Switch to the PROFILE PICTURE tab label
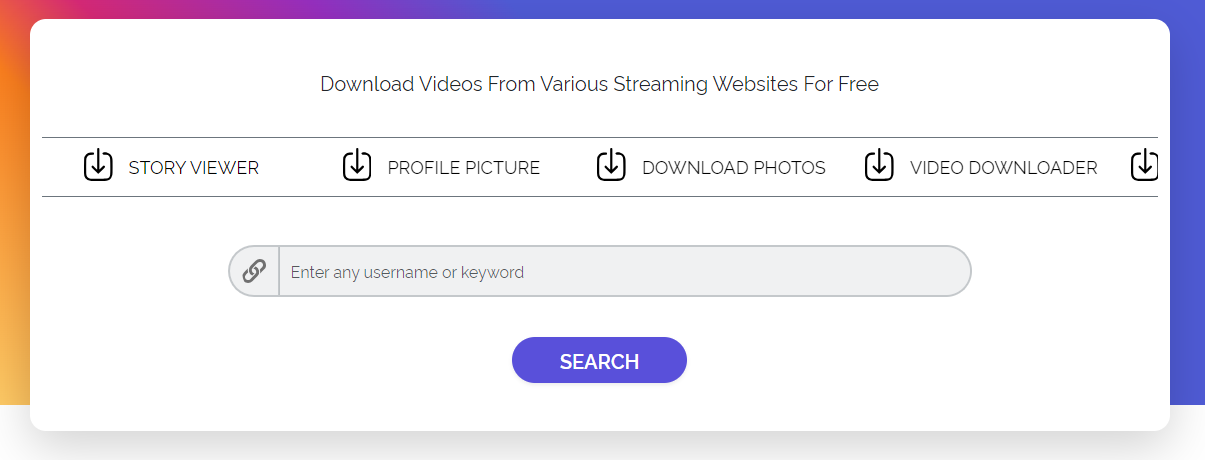Image resolution: width=1205 pixels, height=460 pixels. pos(464,168)
